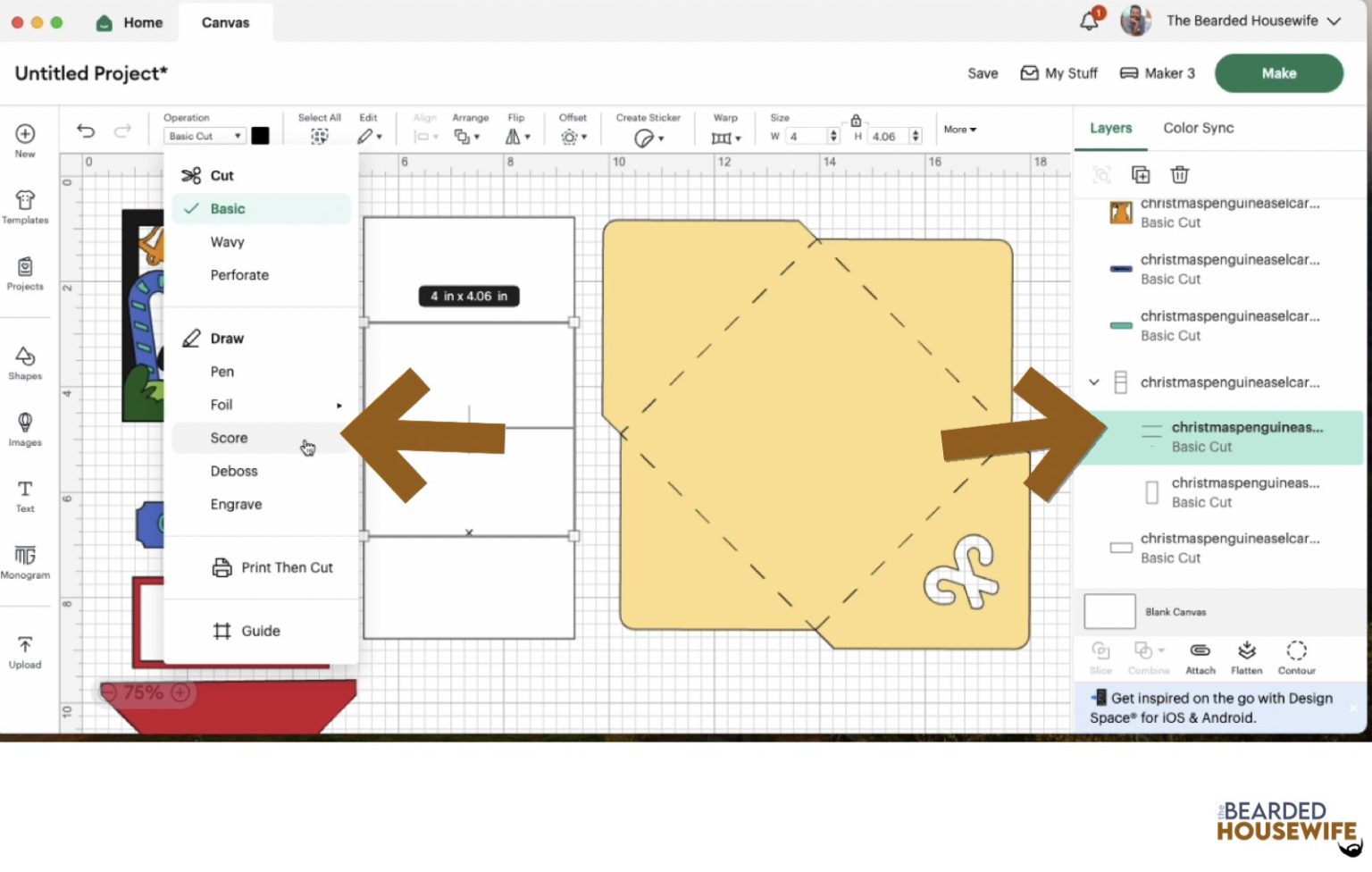This screenshot has height=872, width=1372.
Task: Toggle the size aspect ratio lock
Action: [856, 121]
